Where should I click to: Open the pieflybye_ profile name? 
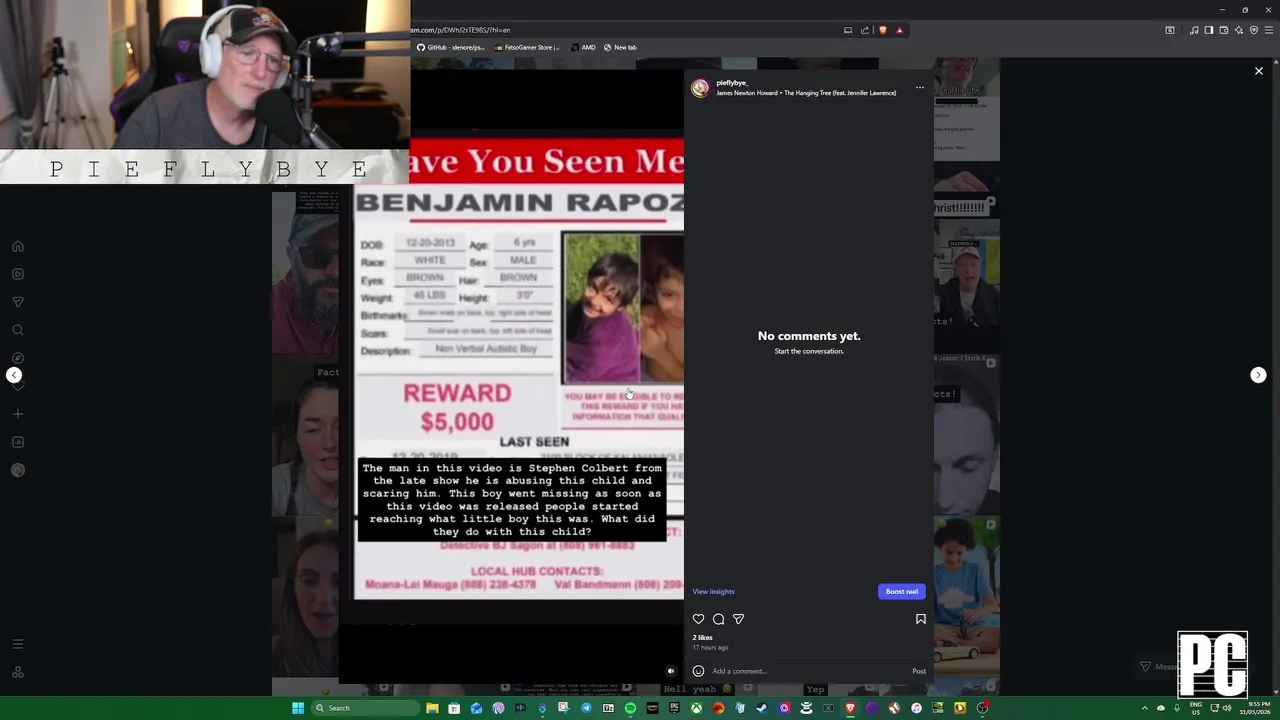point(732,82)
